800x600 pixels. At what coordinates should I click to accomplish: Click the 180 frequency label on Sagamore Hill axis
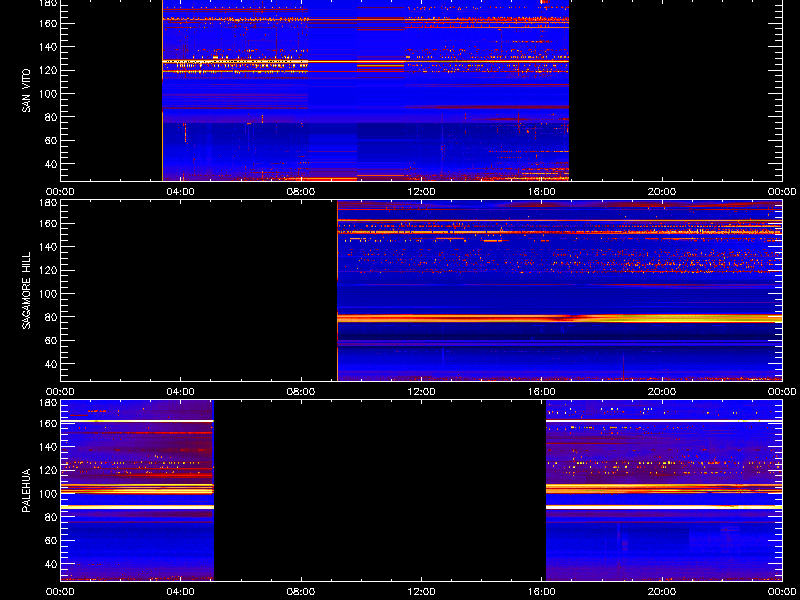[x=48, y=203]
